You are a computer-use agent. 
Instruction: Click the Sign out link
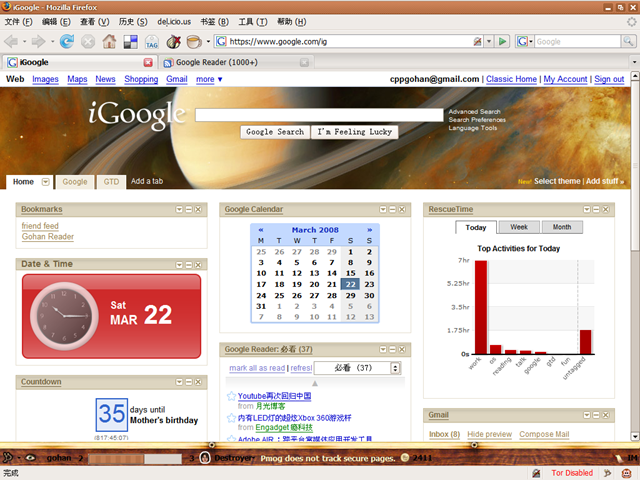[609, 79]
